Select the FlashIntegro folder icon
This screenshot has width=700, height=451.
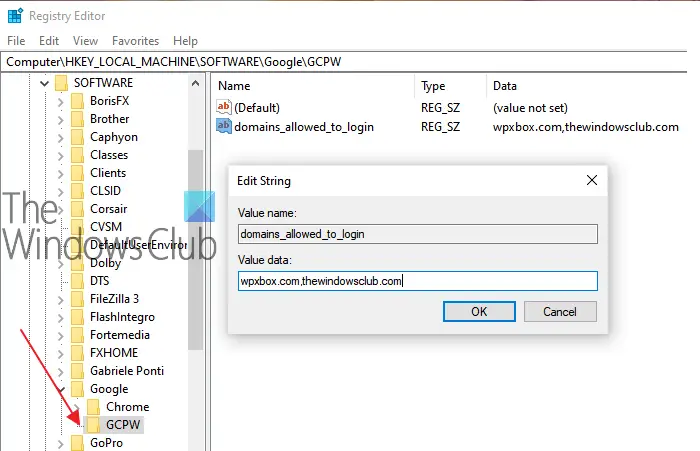click(77, 317)
